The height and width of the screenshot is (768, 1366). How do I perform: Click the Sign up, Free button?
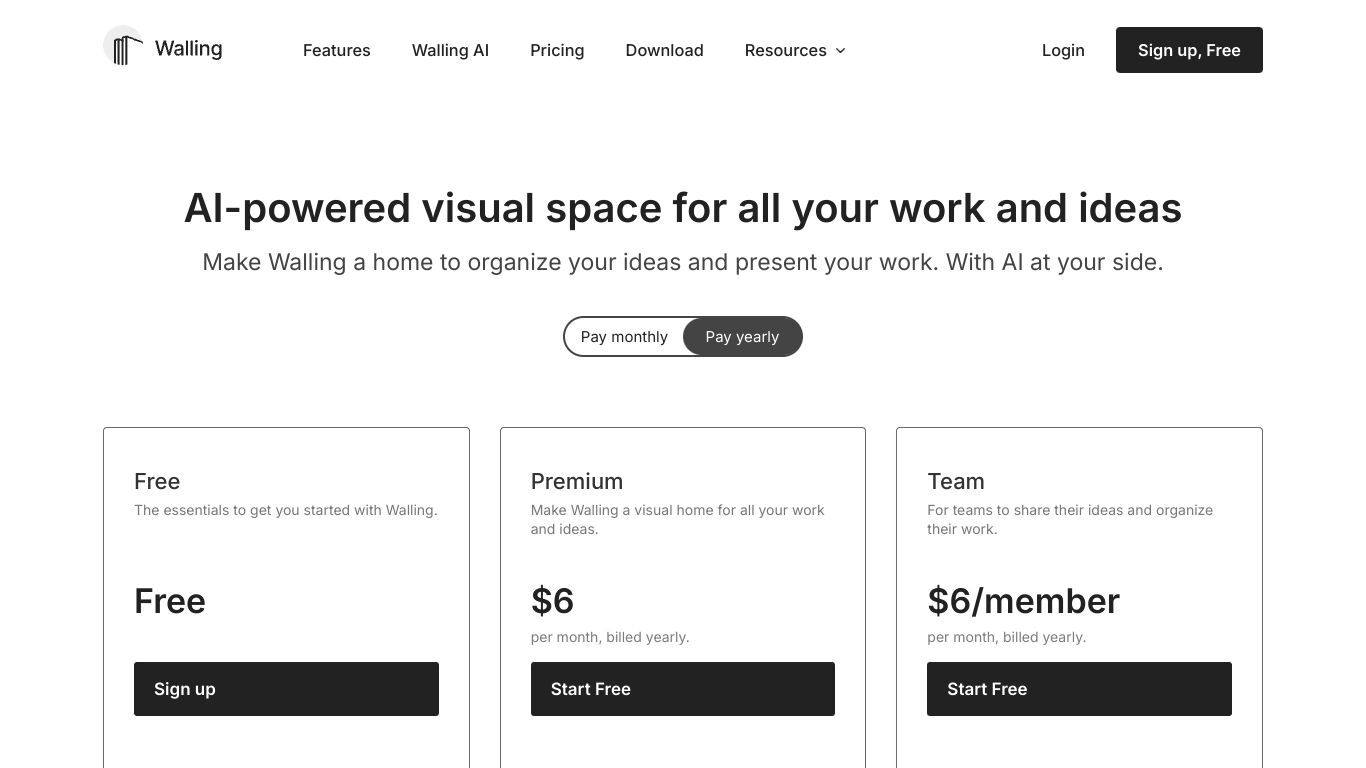pos(1189,50)
